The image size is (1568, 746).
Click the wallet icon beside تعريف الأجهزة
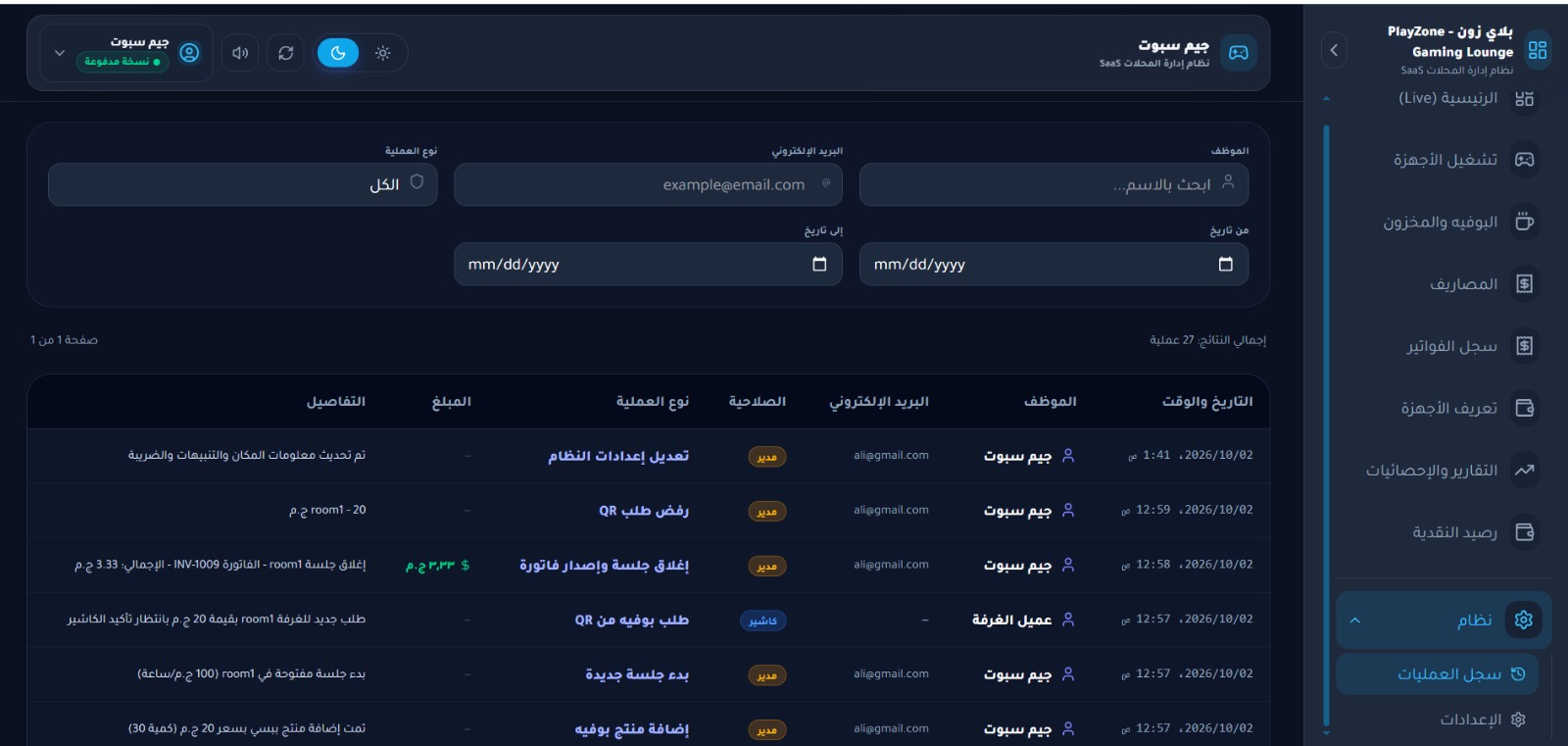[1524, 408]
